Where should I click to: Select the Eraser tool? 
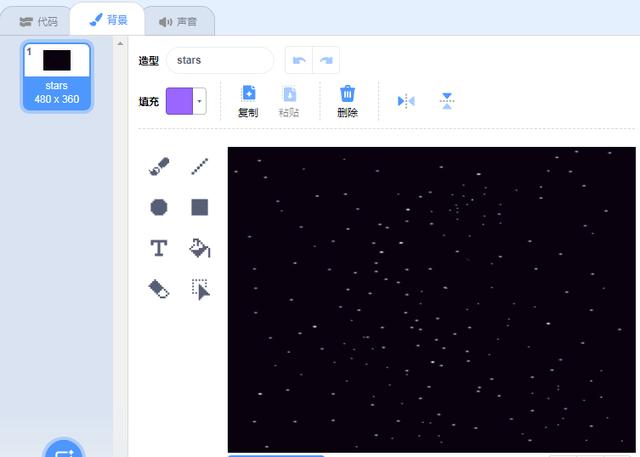point(159,289)
